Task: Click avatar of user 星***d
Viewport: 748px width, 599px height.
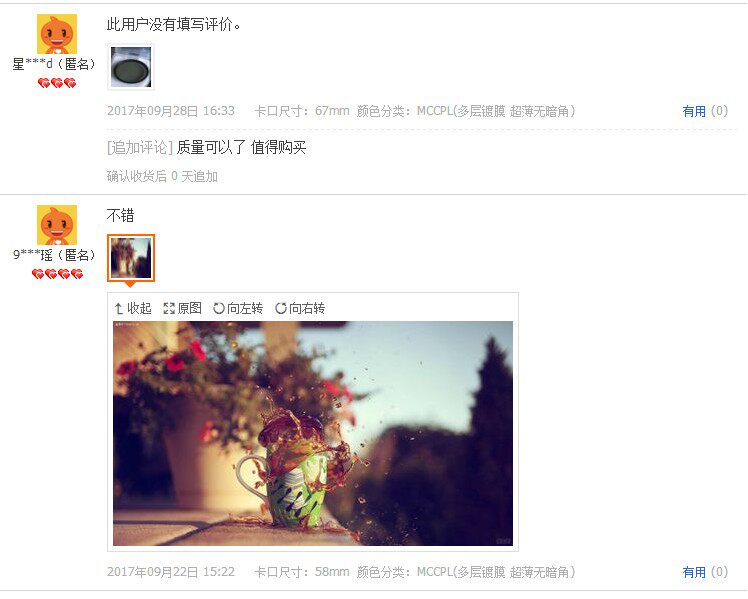Action: coord(57,34)
